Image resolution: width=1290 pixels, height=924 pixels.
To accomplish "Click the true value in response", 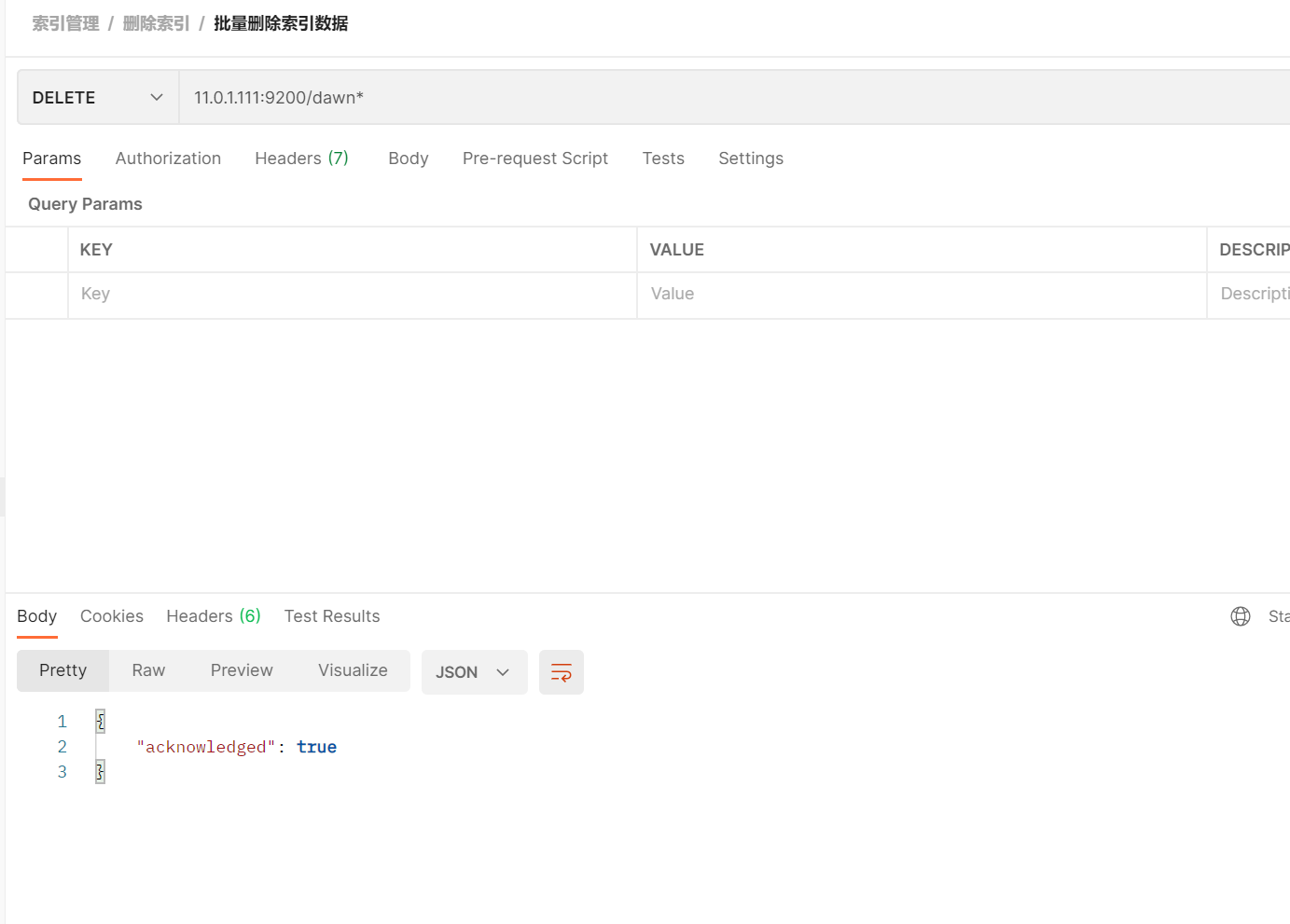I will tap(317, 747).
